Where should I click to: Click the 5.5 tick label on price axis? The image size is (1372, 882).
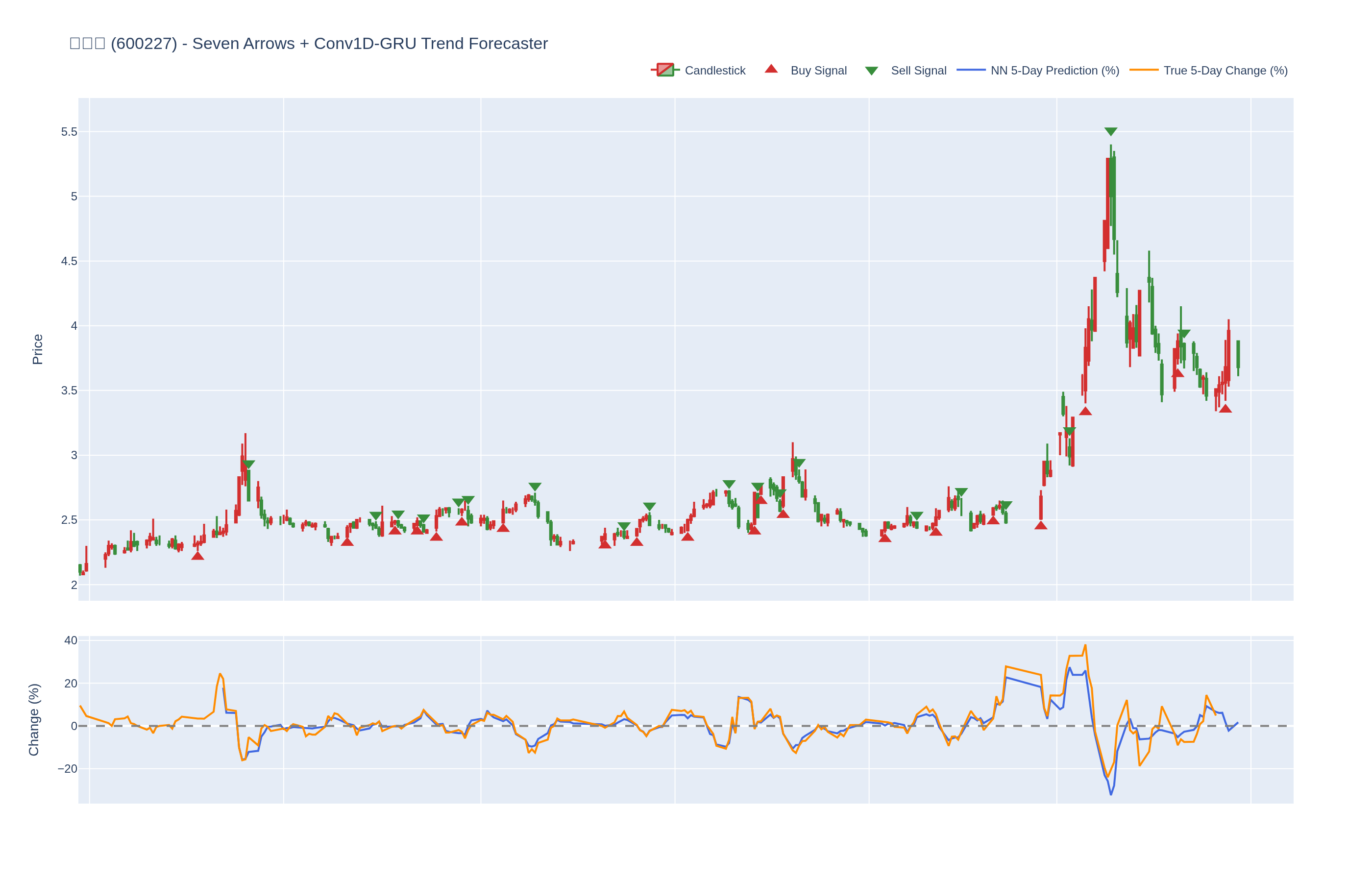point(69,132)
